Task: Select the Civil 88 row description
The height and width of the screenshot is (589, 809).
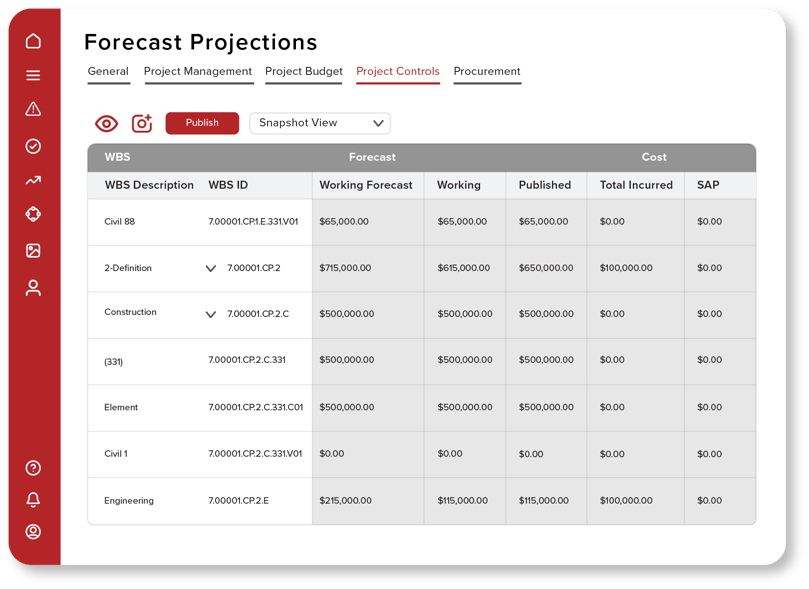Action: 120,222
